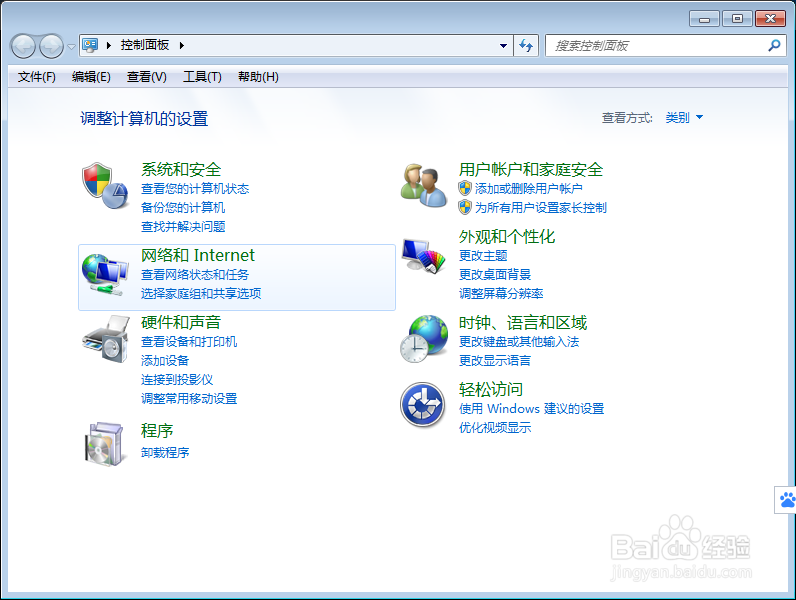Click 更改键盘或其他输入法 link
This screenshot has width=796, height=600.
click(519, 342)
